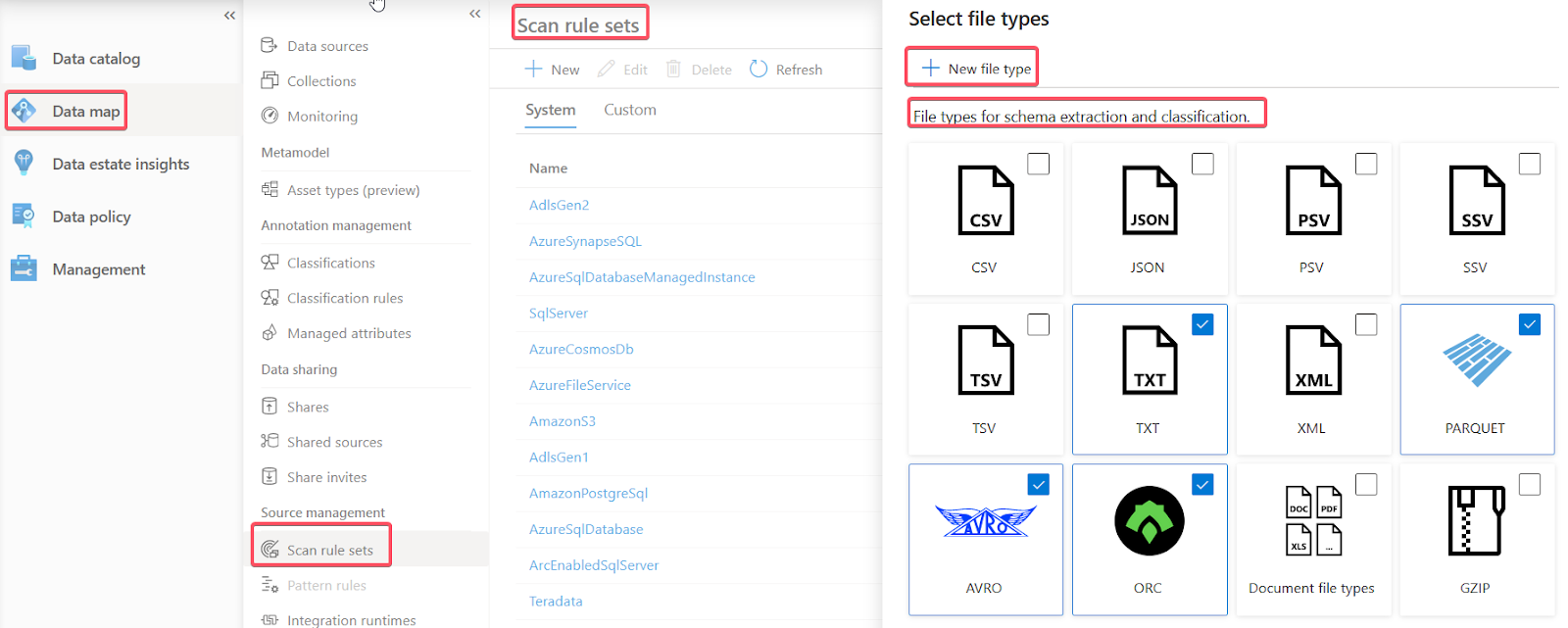Click the Integration runtimes icon
The width and height of the screenshot is (1568, 628).
pos(269,619)
